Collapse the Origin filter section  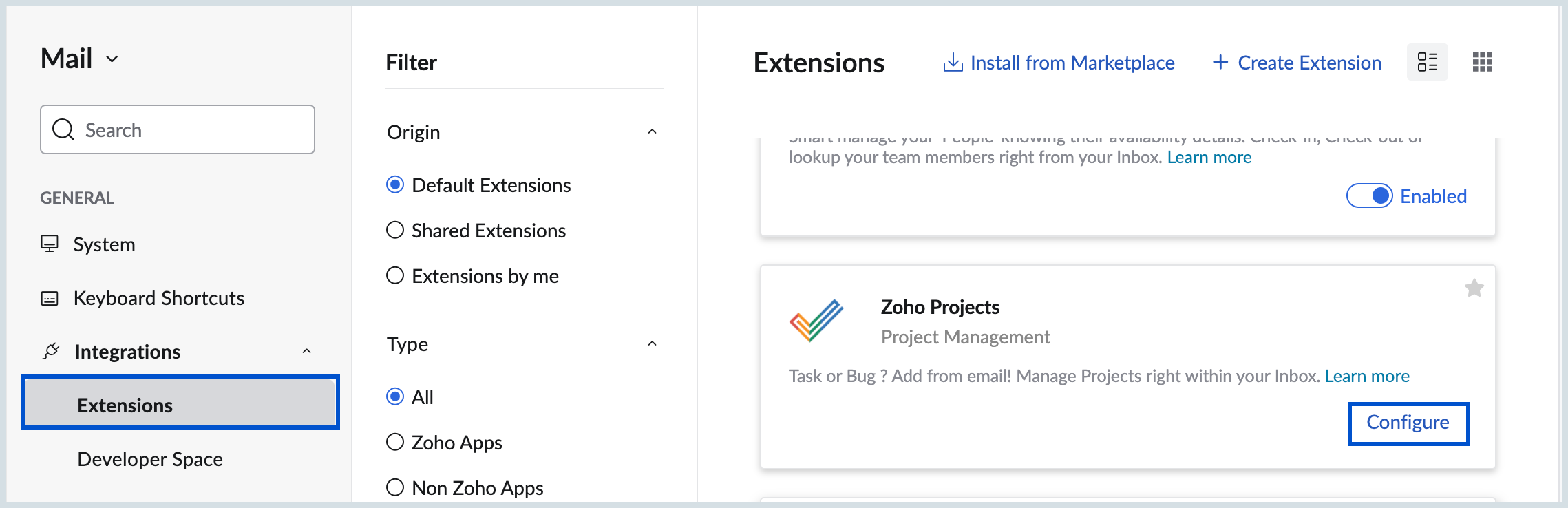652,131
